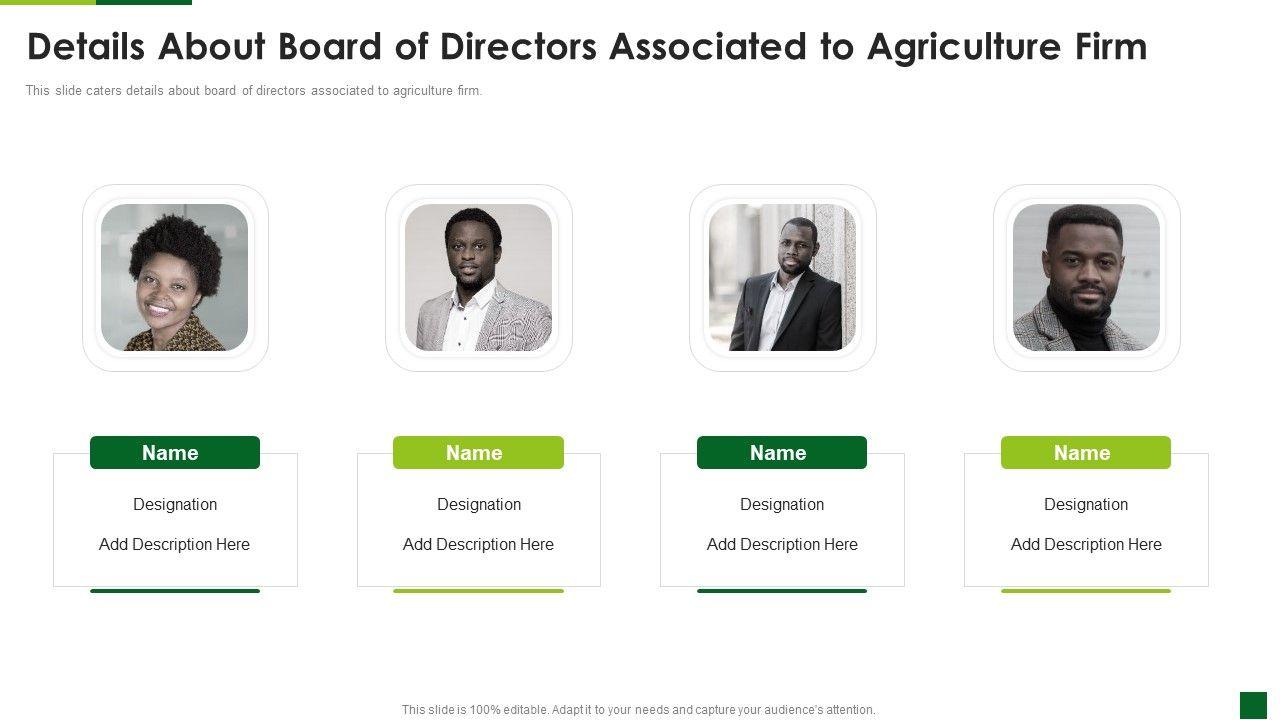Click the photo of the smiling woman
1280x720 pixels.
tap(175, 278)
